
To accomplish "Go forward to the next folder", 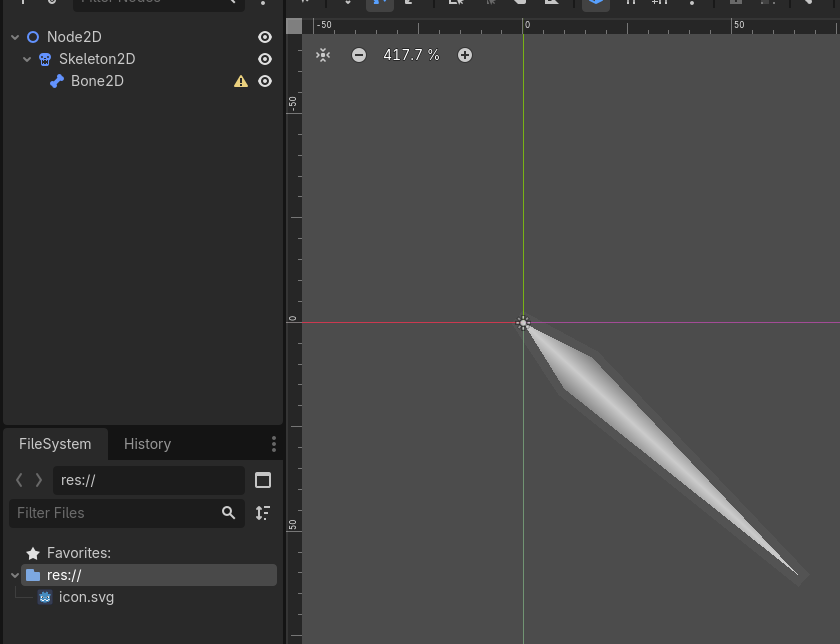I will click(x=39, y=480).
